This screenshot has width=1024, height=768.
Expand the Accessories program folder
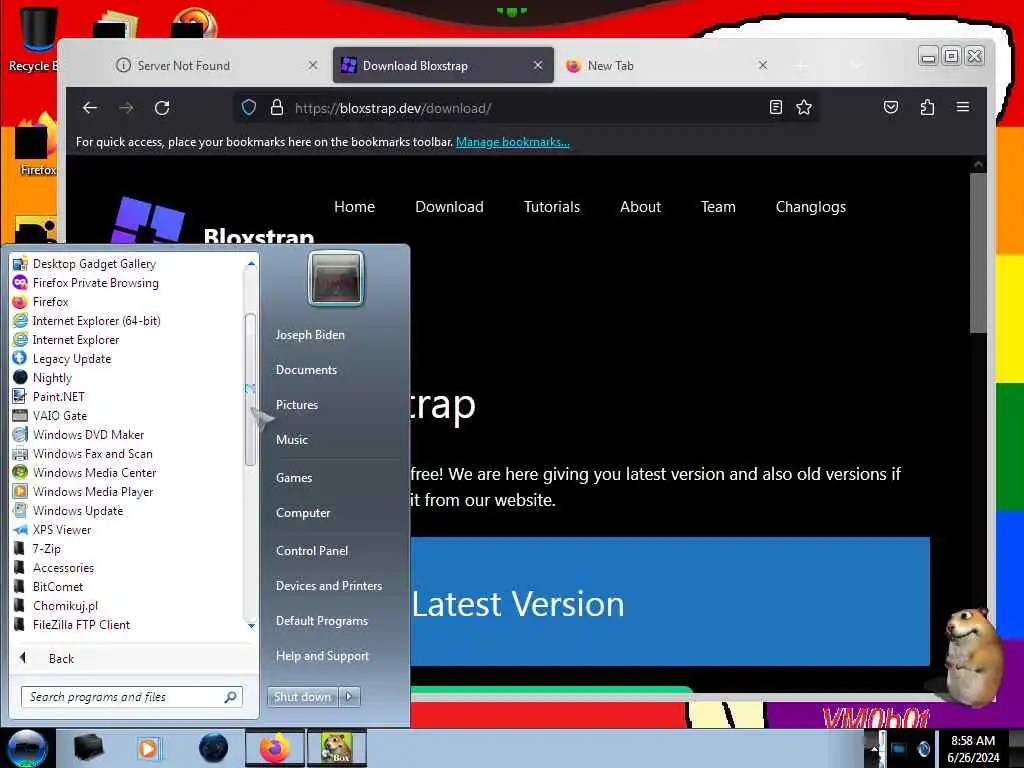point(127,568)
